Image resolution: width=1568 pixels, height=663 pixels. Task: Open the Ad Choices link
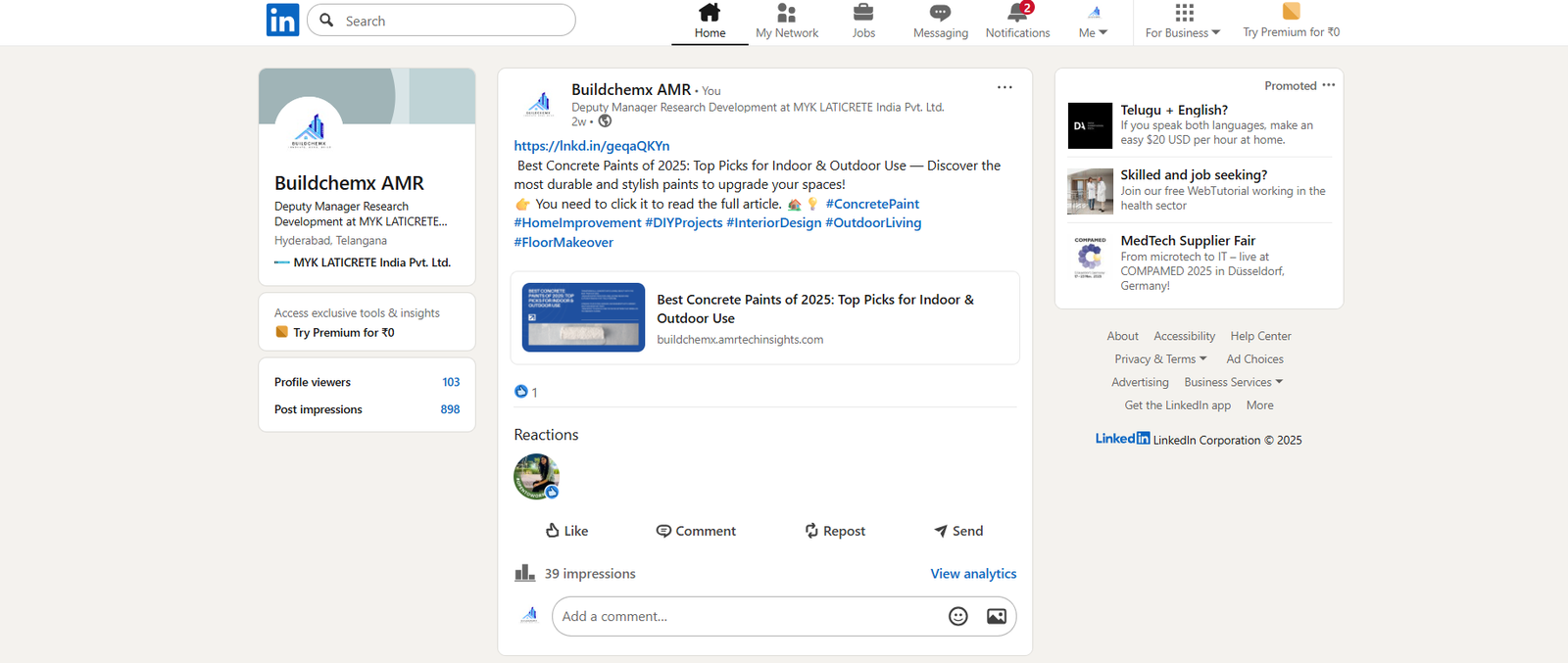[1254, 359]
